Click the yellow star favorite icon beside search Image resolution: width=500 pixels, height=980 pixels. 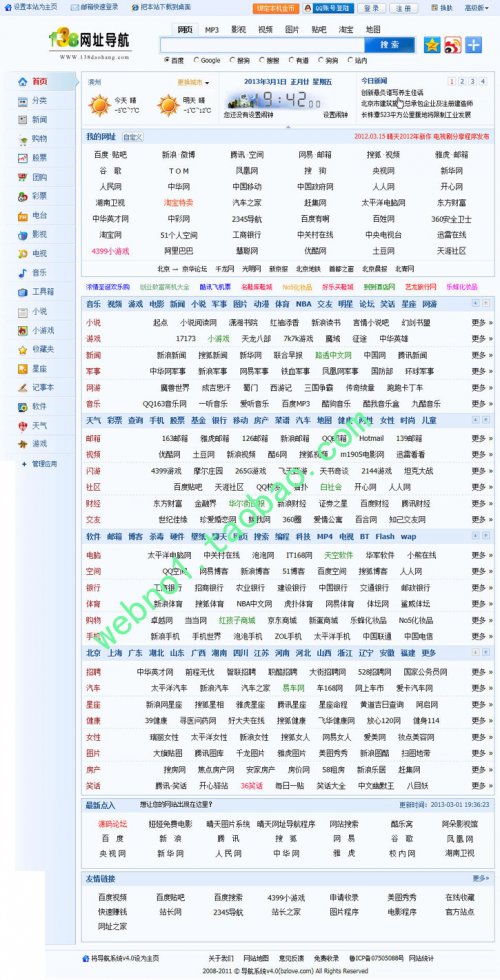[432, 44]
